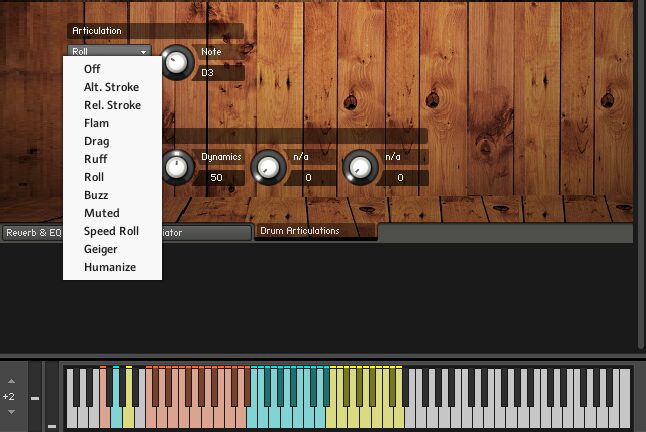
Task: Shift keyboard octave down with arrow
Action: point(12,412)
